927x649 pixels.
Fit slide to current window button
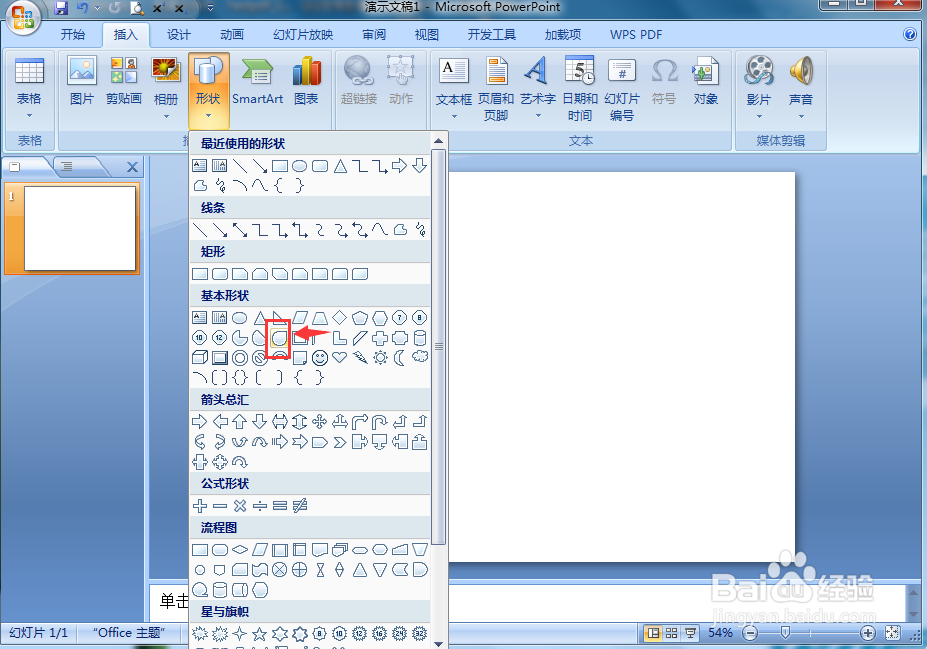[892, 633]
